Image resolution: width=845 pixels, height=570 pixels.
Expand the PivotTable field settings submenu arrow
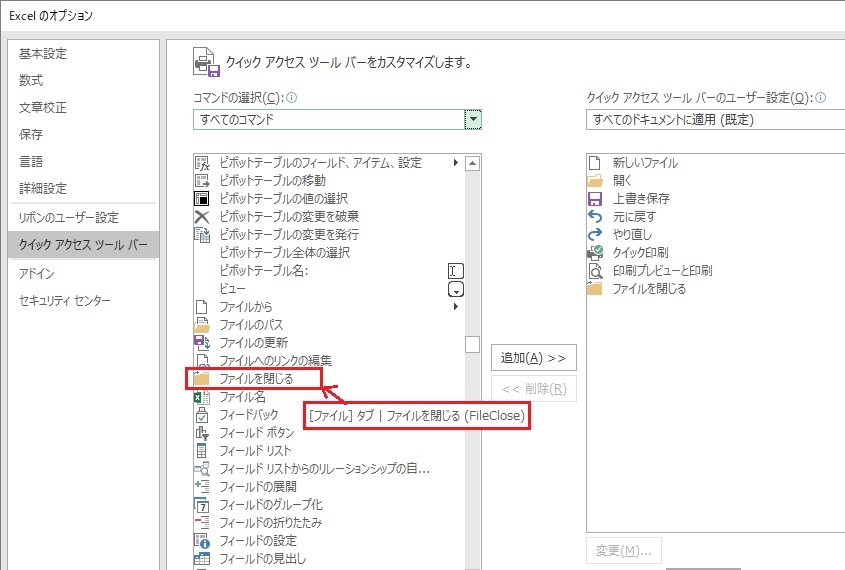[x=456, y=162]
